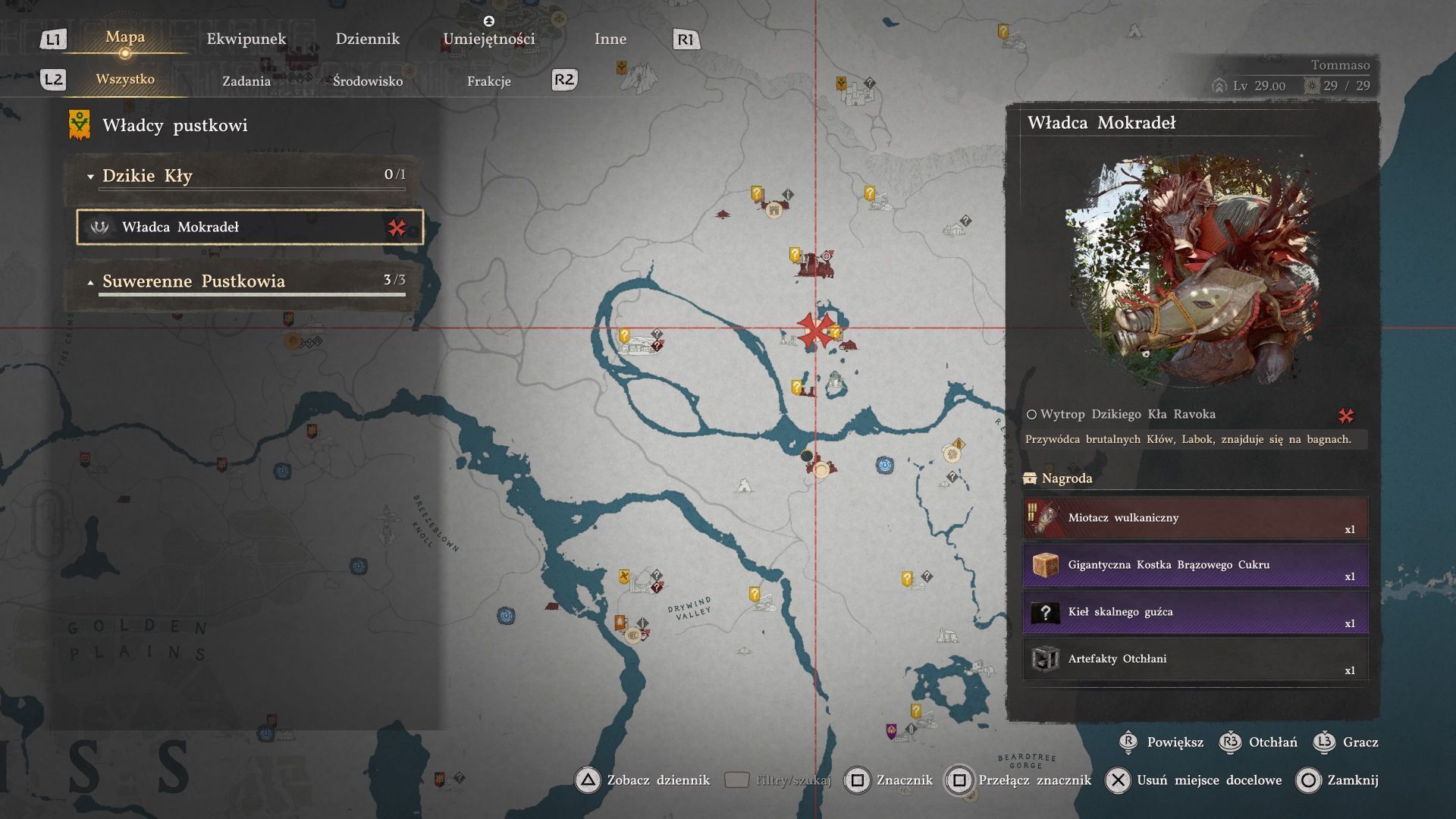Screen dimensions: 1456x819
Task: Click the Władcy pustkowi faction banner icon
Action: [x=80, y=125]
